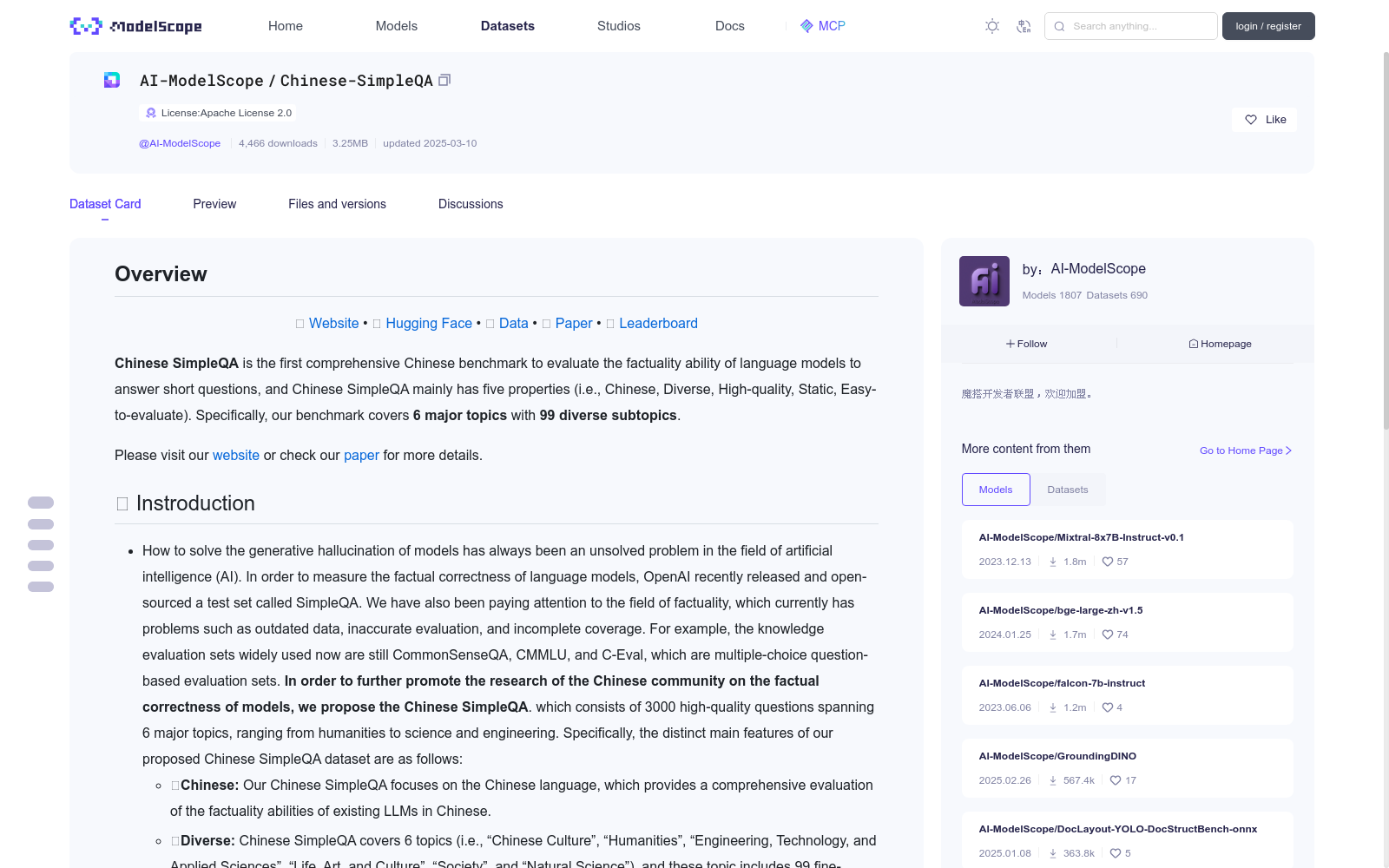Follow the AI-ModelScope organization
The height and width of the screenshot is (868, 1389).
tap(1027, 344)
